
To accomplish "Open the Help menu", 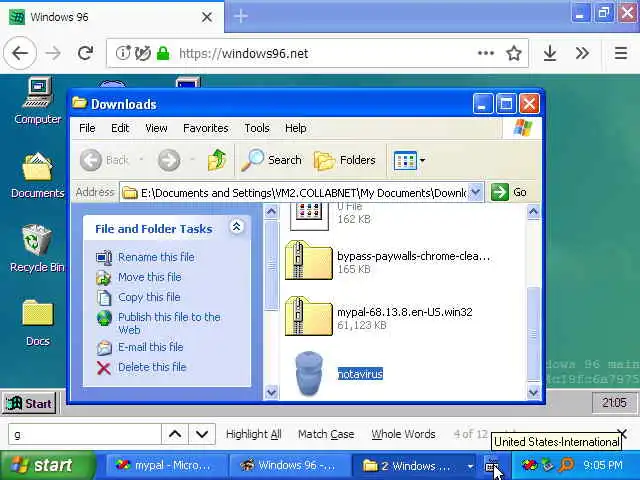I will pos(296,128).
